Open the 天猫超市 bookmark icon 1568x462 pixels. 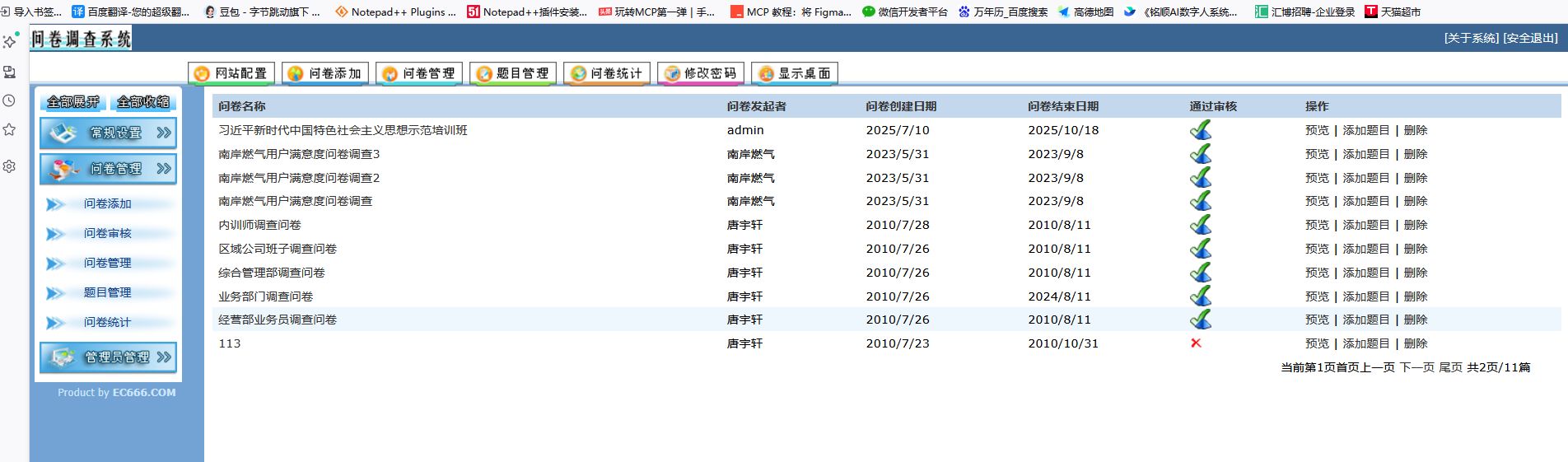click(x=1370, y=12)
